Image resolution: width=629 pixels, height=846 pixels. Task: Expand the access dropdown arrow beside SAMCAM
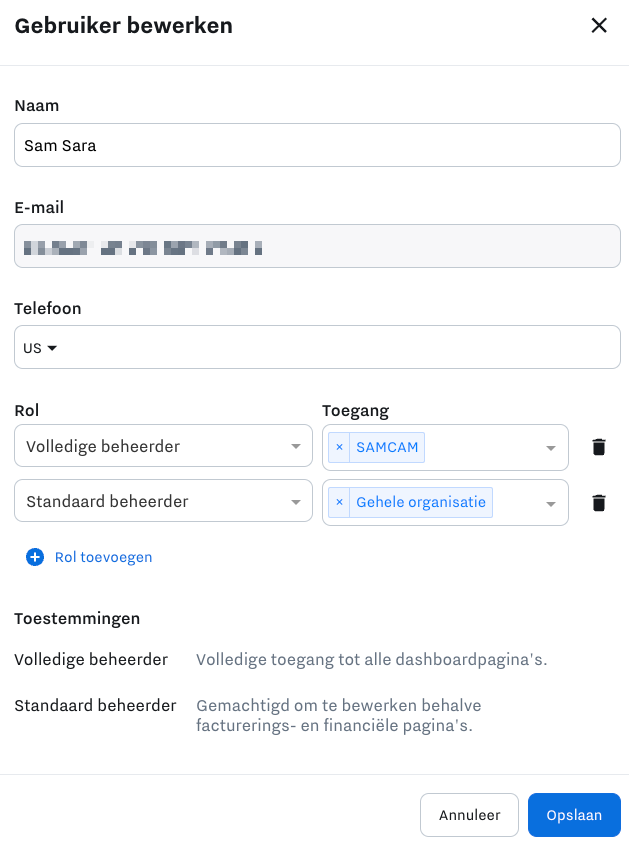pos(551,448)
